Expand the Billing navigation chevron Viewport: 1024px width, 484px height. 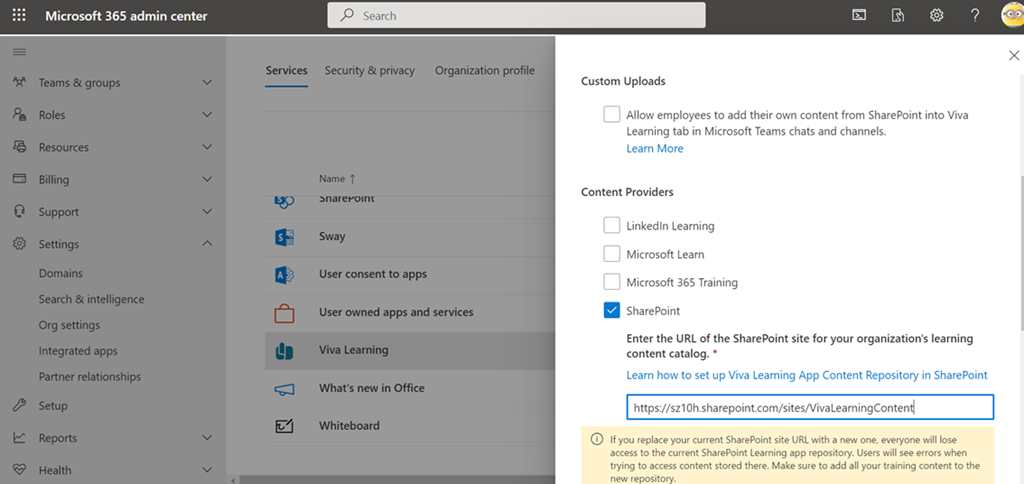tap(206, 180)
